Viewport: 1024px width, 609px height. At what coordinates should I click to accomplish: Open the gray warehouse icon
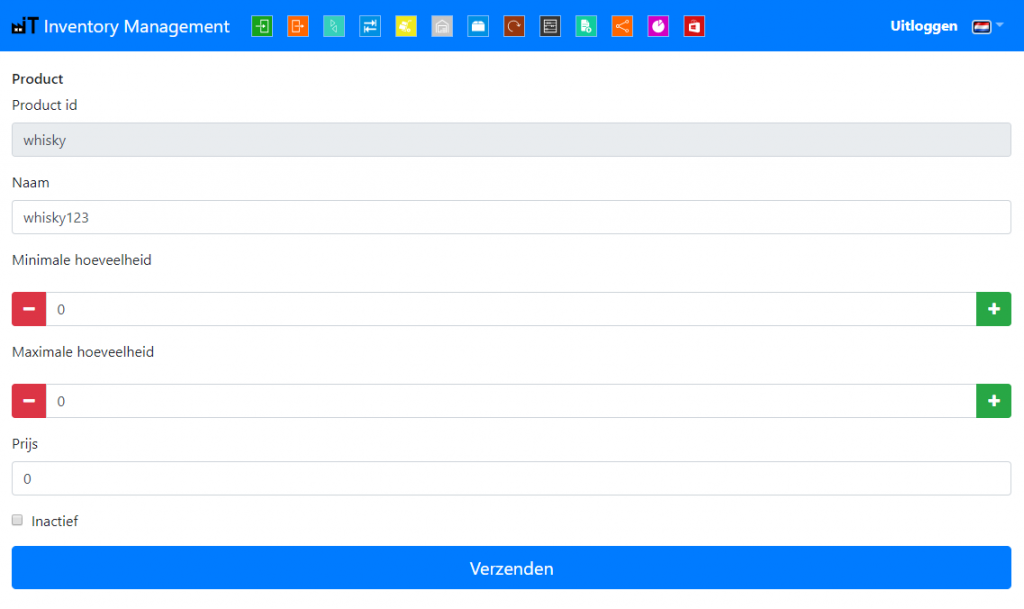(442, 26)
